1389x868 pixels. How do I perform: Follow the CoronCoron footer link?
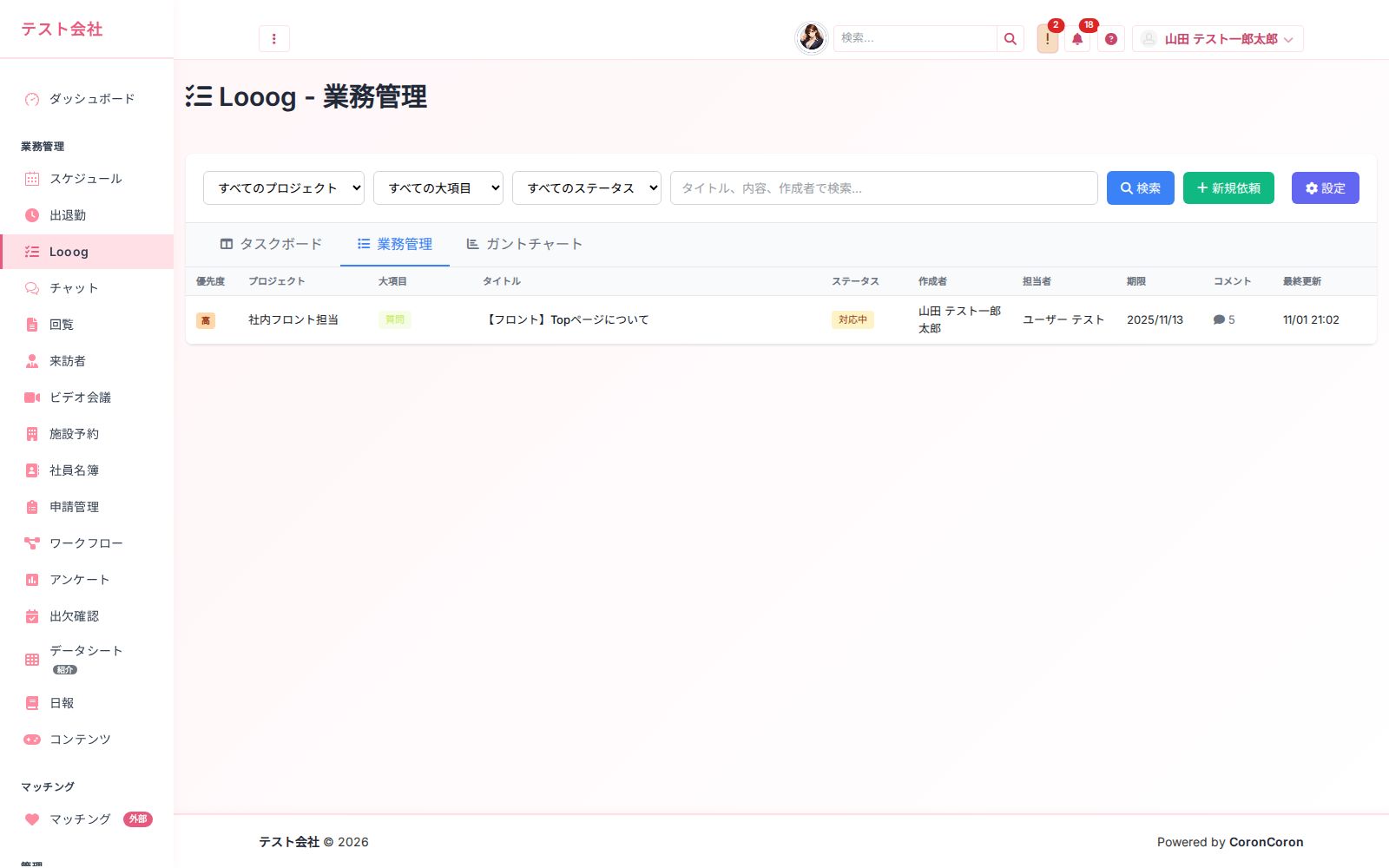coord(1267,842)
